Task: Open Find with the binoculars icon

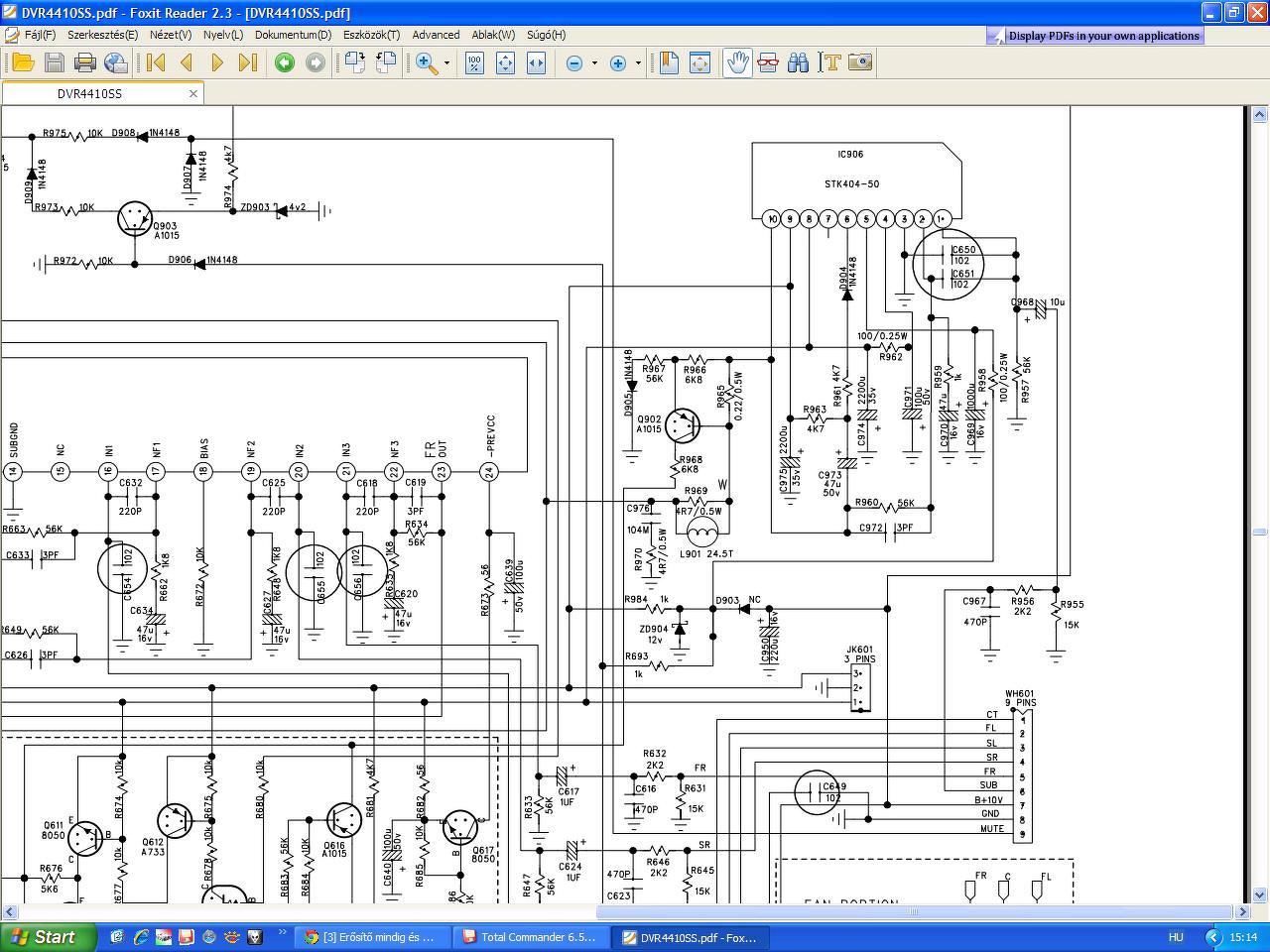Action: [799, 62]
